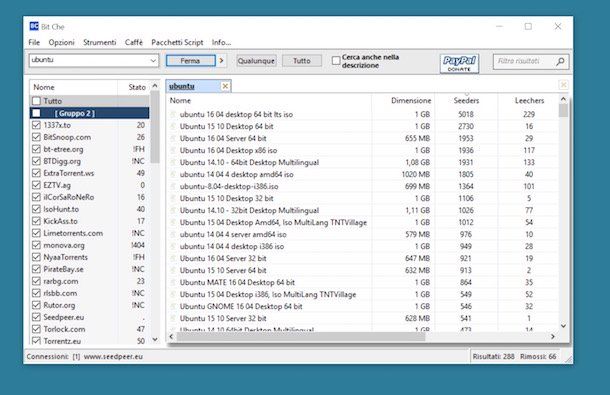
Task: Click file icon of Ubuntu 16 04 Server 64 bit
Action: point(174,139)
